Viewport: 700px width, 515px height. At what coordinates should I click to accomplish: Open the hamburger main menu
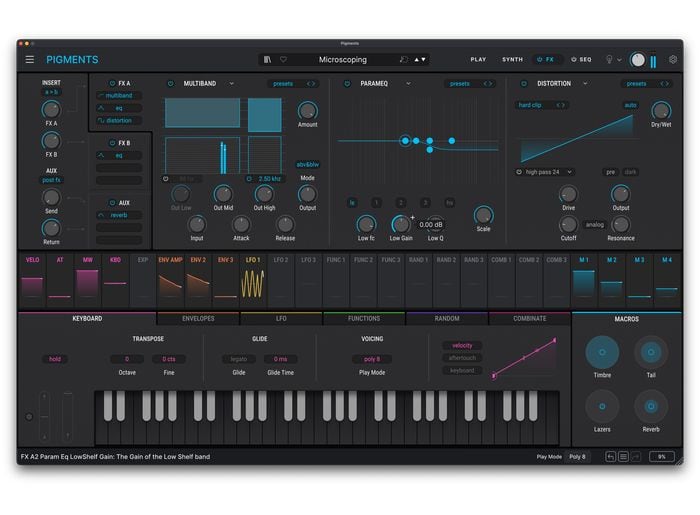click(x=30, y=59)
